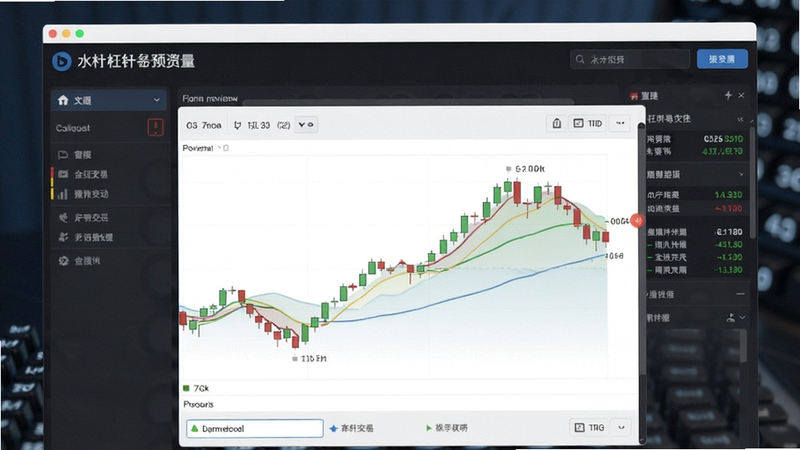Focus the 'Dermeteoal' input field
Viewport: 800px width, 450px height.
coord(255,429)
